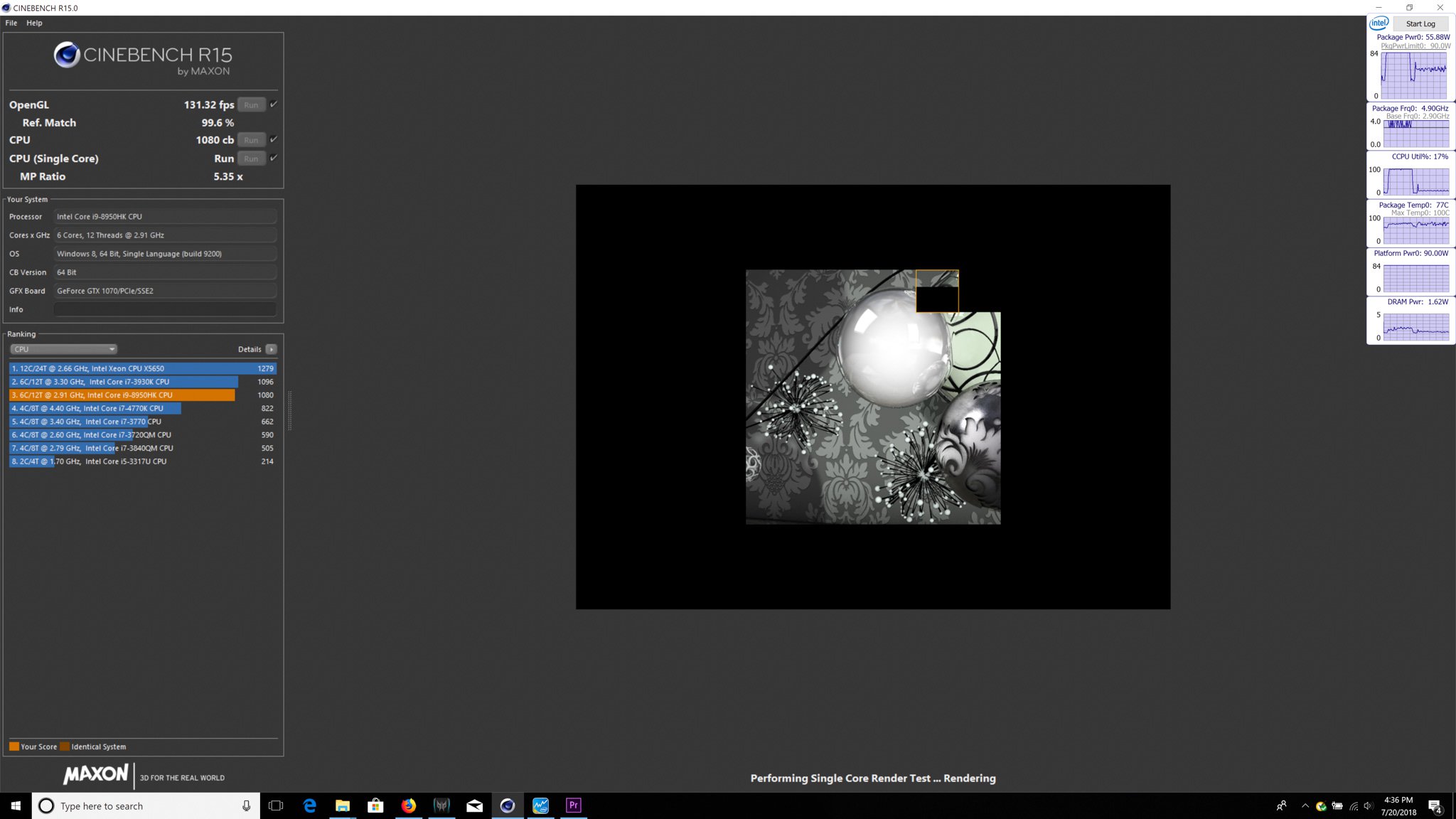Select highlighted ranking entry i9-8950HK
1456x819 pixels.
pyautogui.click(x=143, y=395)
